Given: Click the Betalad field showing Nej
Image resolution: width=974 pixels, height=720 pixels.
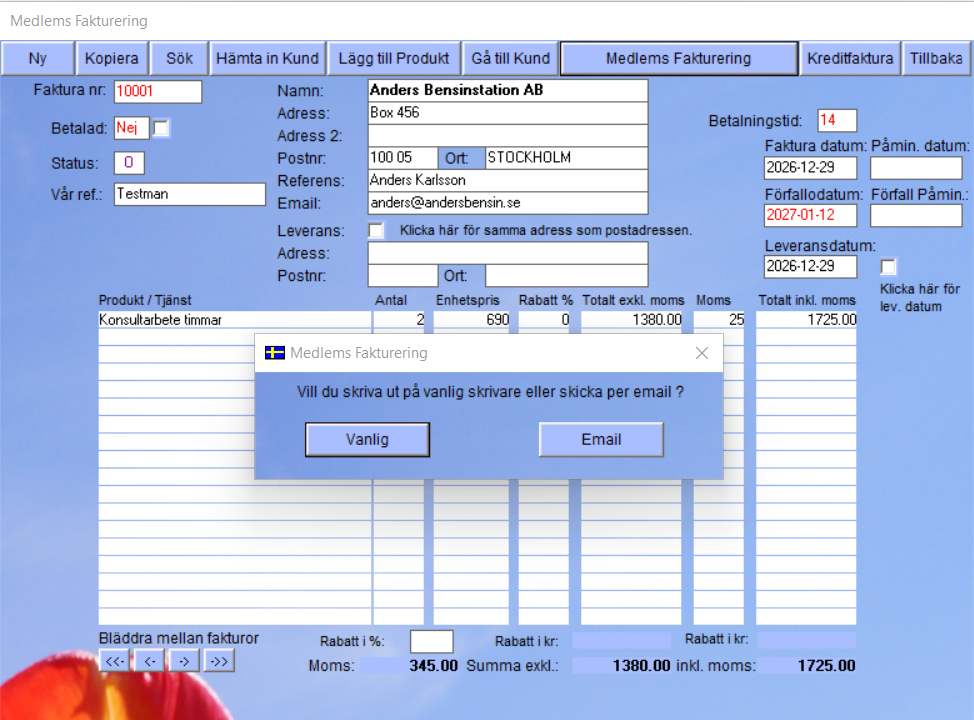Looking at the screenshot, I should [131, 128].
